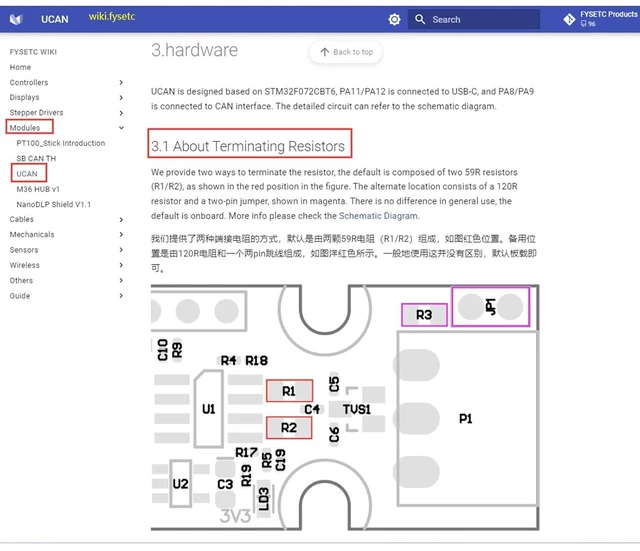Click the wiki.fysetc text in header
Screen dimensions: 640x551
point(112,17)
